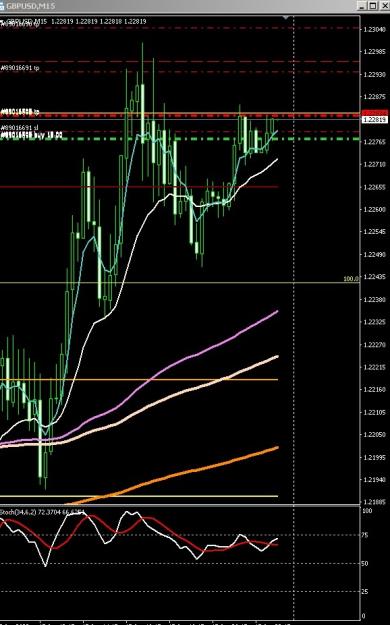Click the 1.22050 price scale label

[374, 434]
